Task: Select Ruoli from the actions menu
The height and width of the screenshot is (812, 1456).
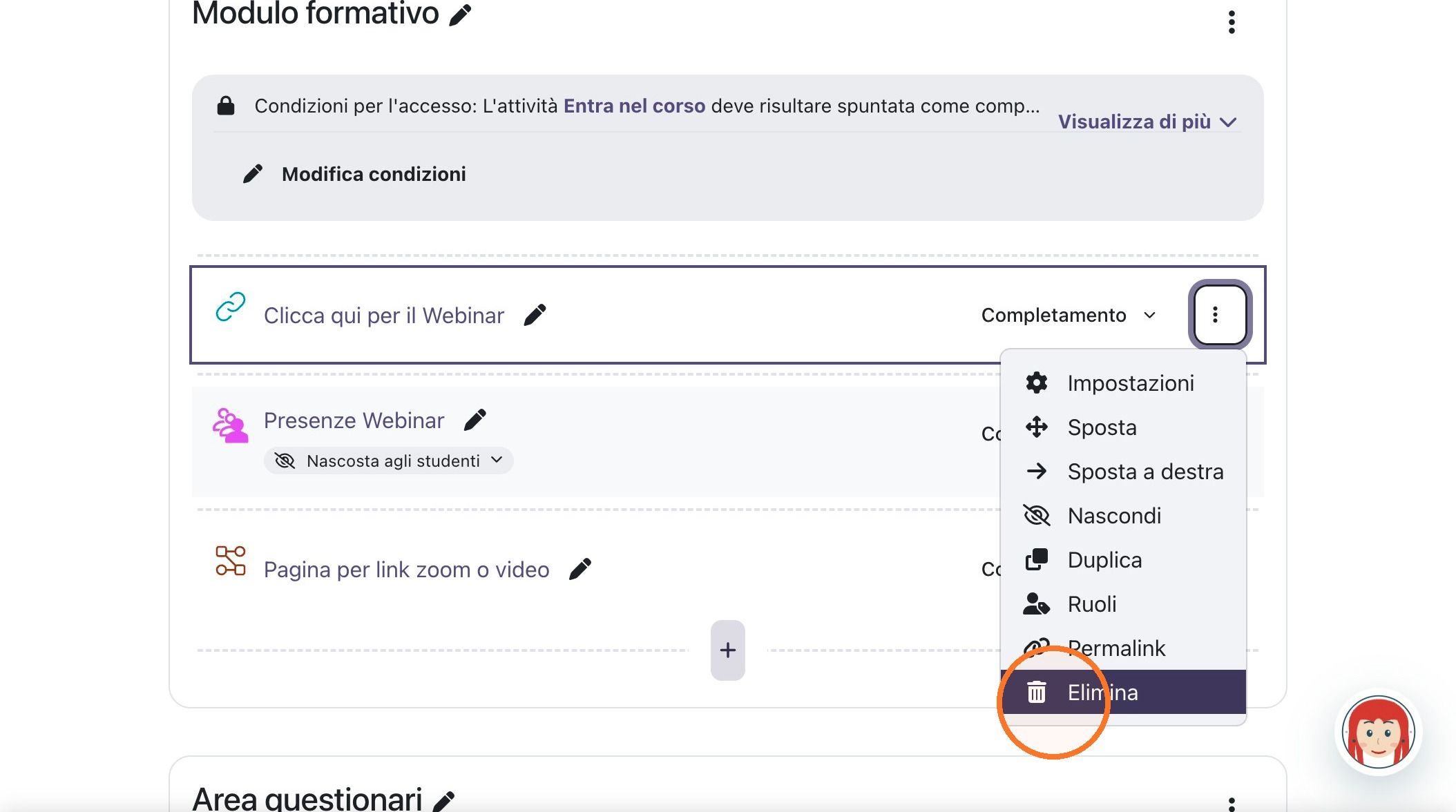Action: pos(1123,603)
